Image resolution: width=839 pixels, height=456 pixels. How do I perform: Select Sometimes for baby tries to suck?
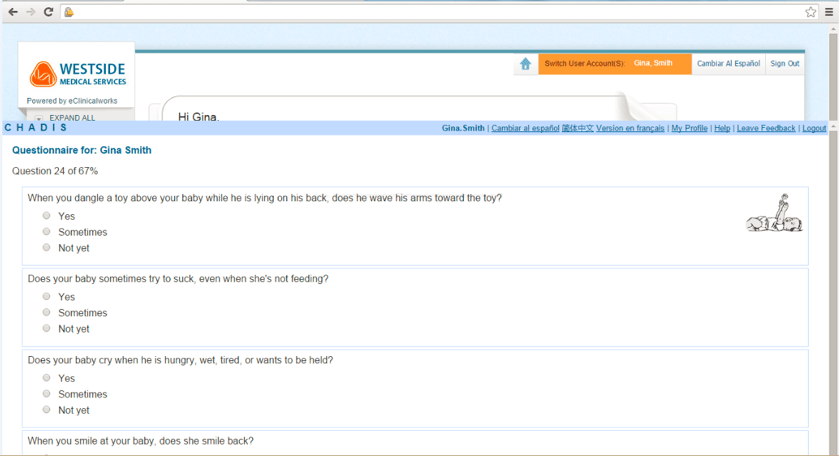click(47, 313)
